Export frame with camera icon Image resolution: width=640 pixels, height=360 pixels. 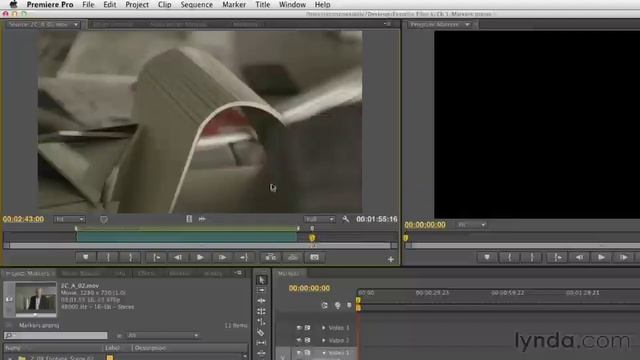click(x=315, y=258)
